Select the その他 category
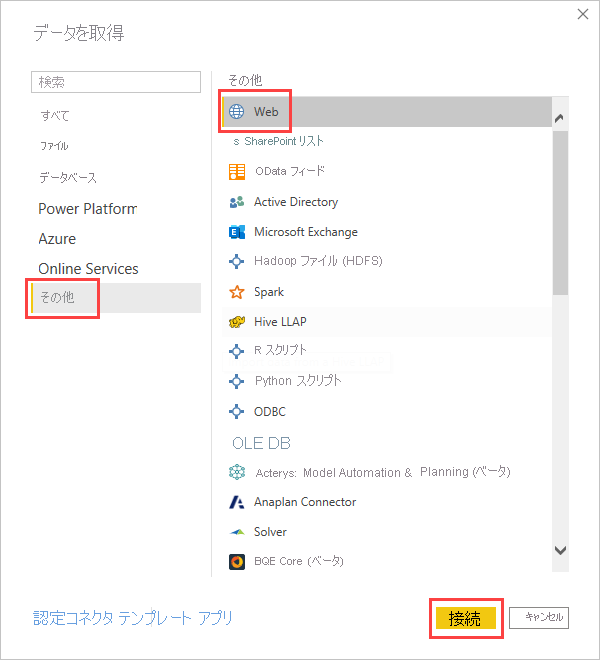600x660 pixels. pyautogui.click(x=116, y=298)
